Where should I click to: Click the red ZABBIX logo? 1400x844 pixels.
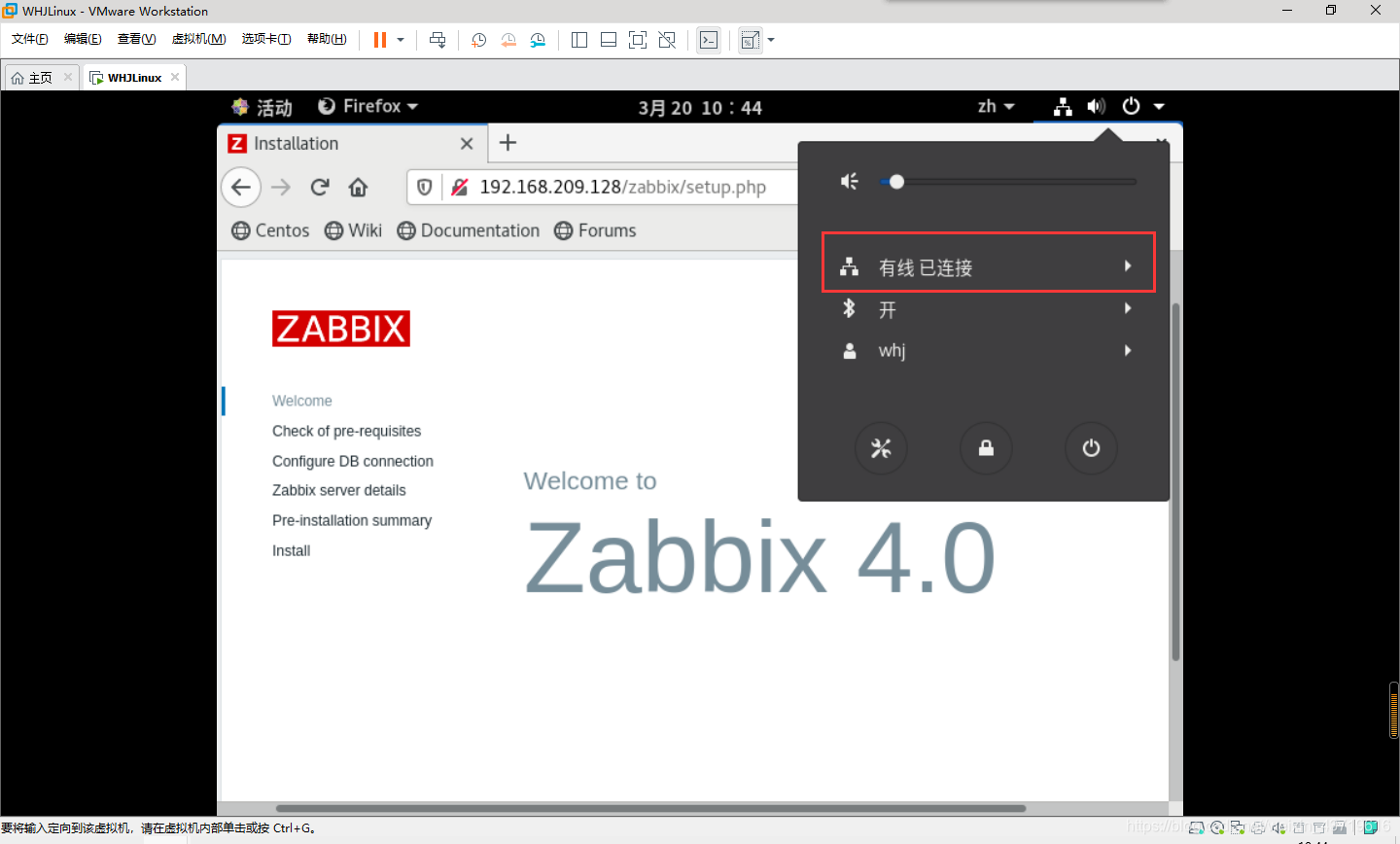pyautogui.click(x=340, y=328)
